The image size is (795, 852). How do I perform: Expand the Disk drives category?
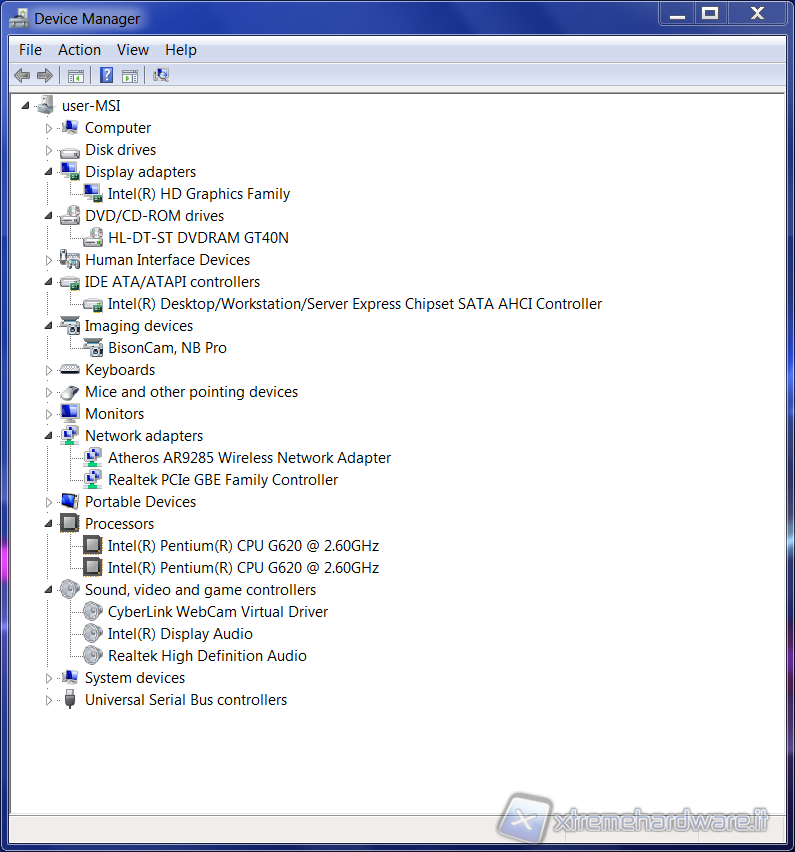coord(48,150)
